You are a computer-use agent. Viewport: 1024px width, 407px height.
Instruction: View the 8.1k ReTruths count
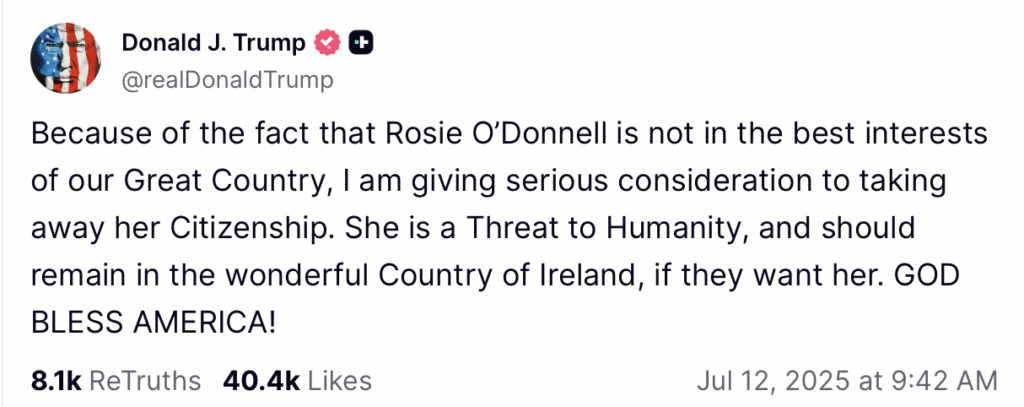56,380
